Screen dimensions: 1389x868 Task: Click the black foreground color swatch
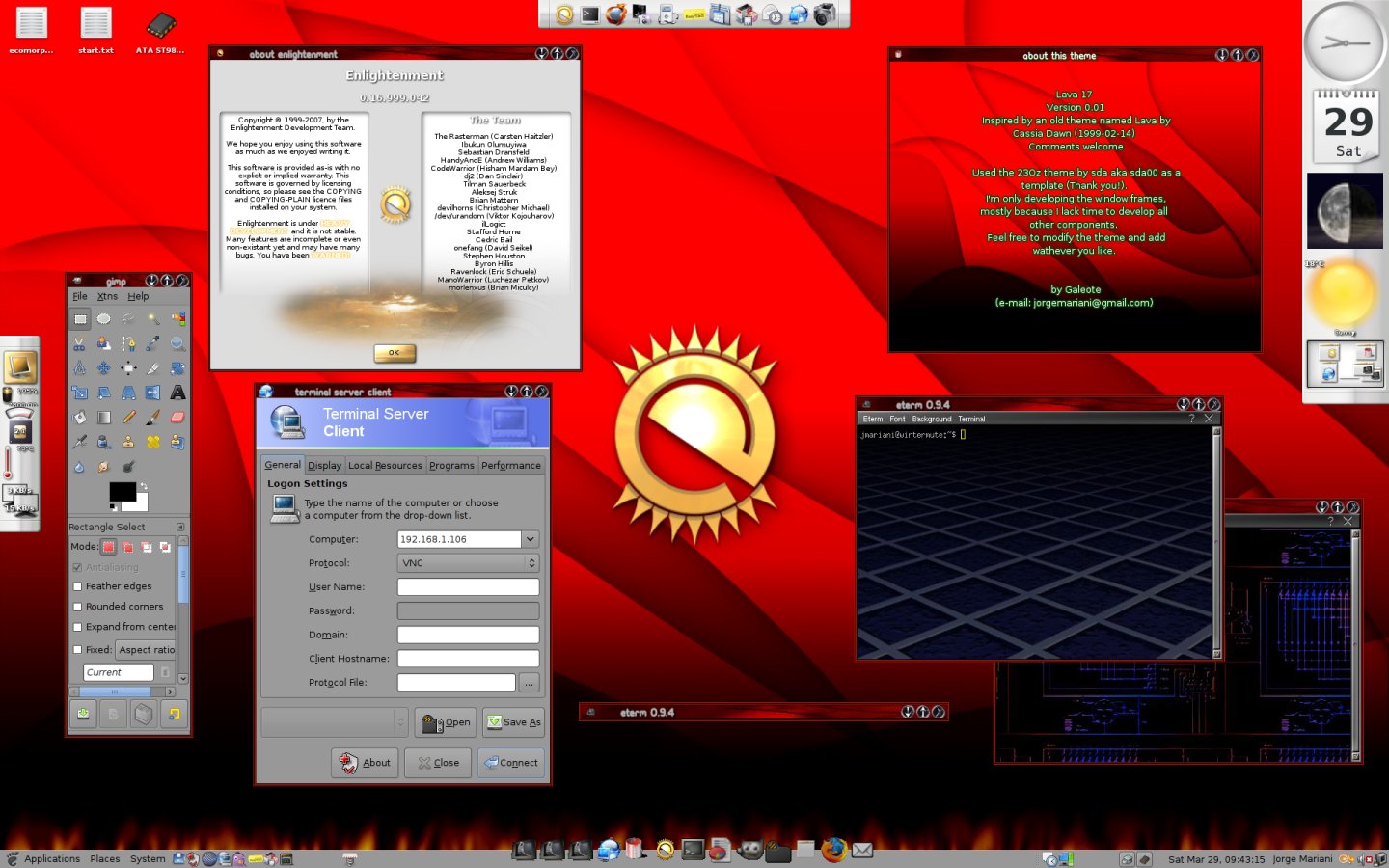coord(122,492)
